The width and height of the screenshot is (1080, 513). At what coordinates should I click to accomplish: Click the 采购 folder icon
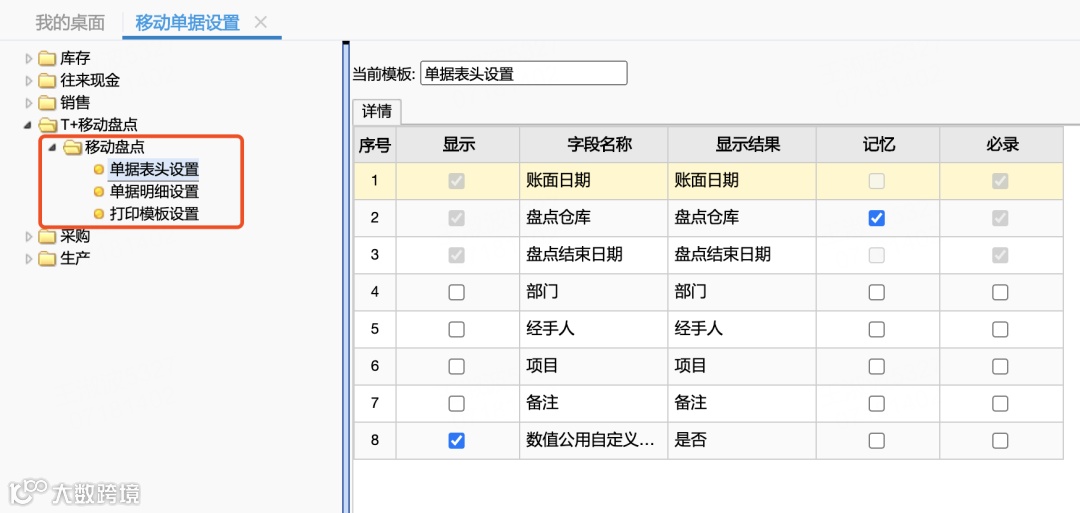coord(47,237)
